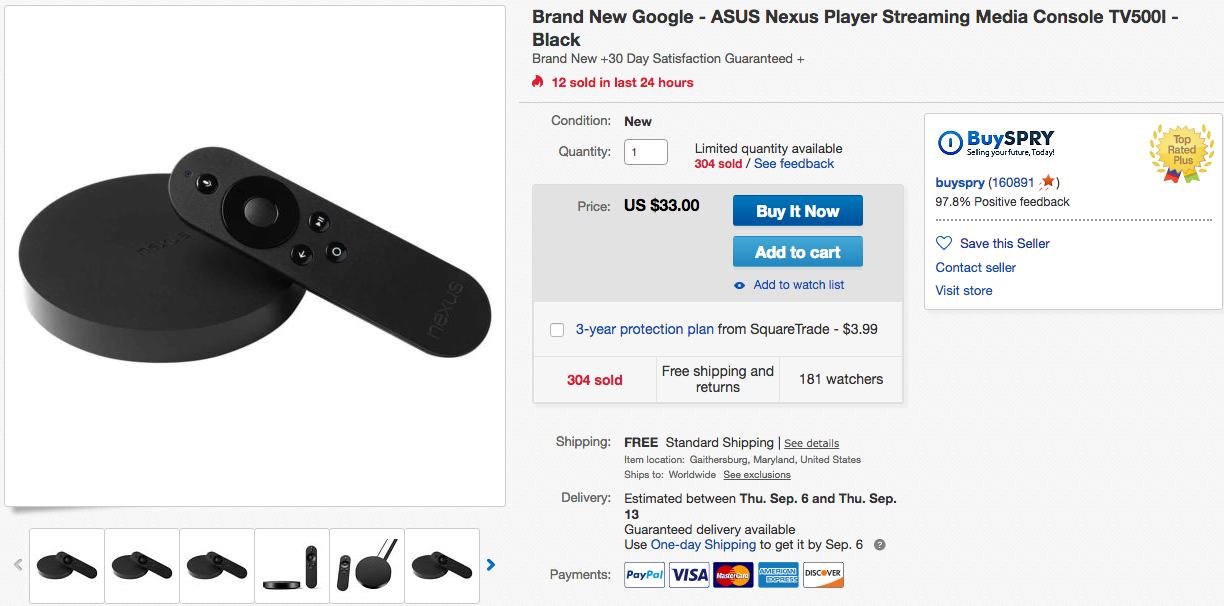Click the Visa card icon
Screen dimensions: 1224x606
pyautogui.click(x=689, y=575)
